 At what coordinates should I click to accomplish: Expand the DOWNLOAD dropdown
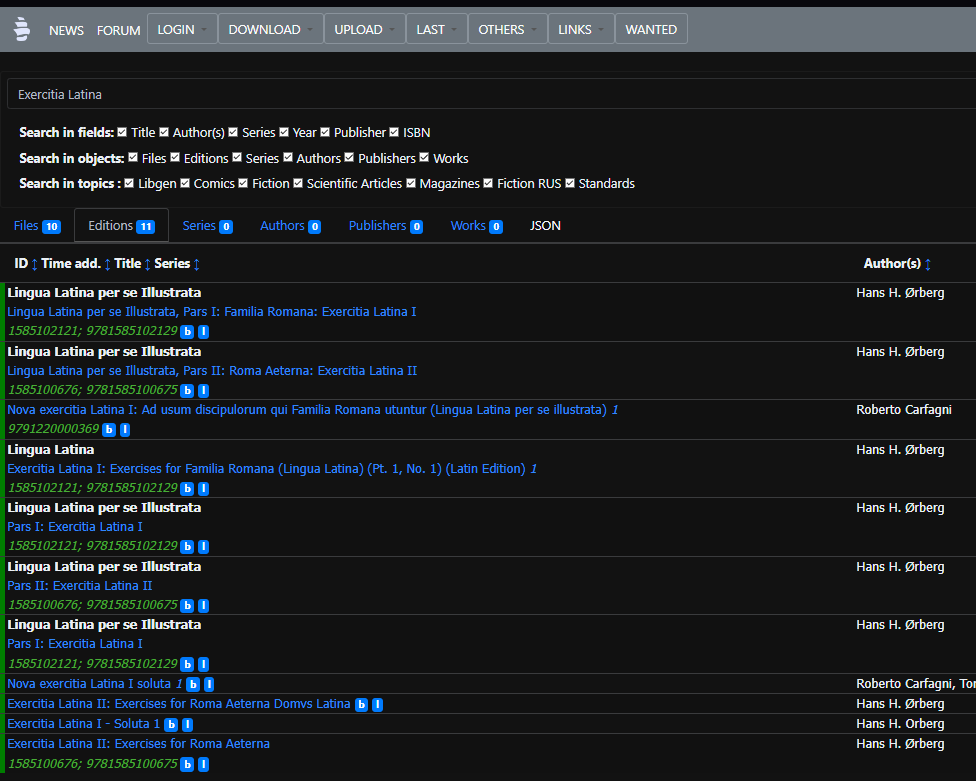[x=271, y=29]
